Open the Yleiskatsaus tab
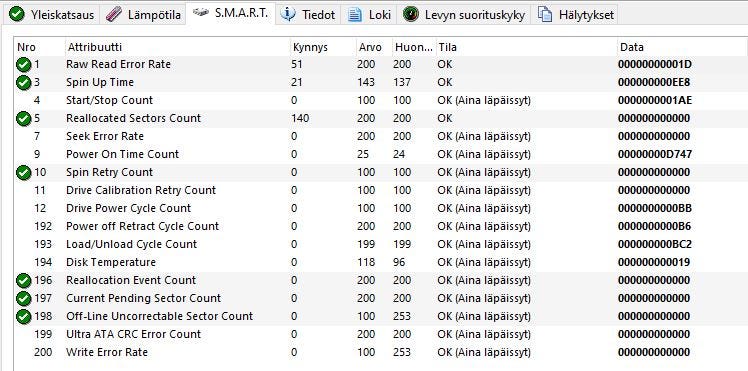 [x=51, y=14]
